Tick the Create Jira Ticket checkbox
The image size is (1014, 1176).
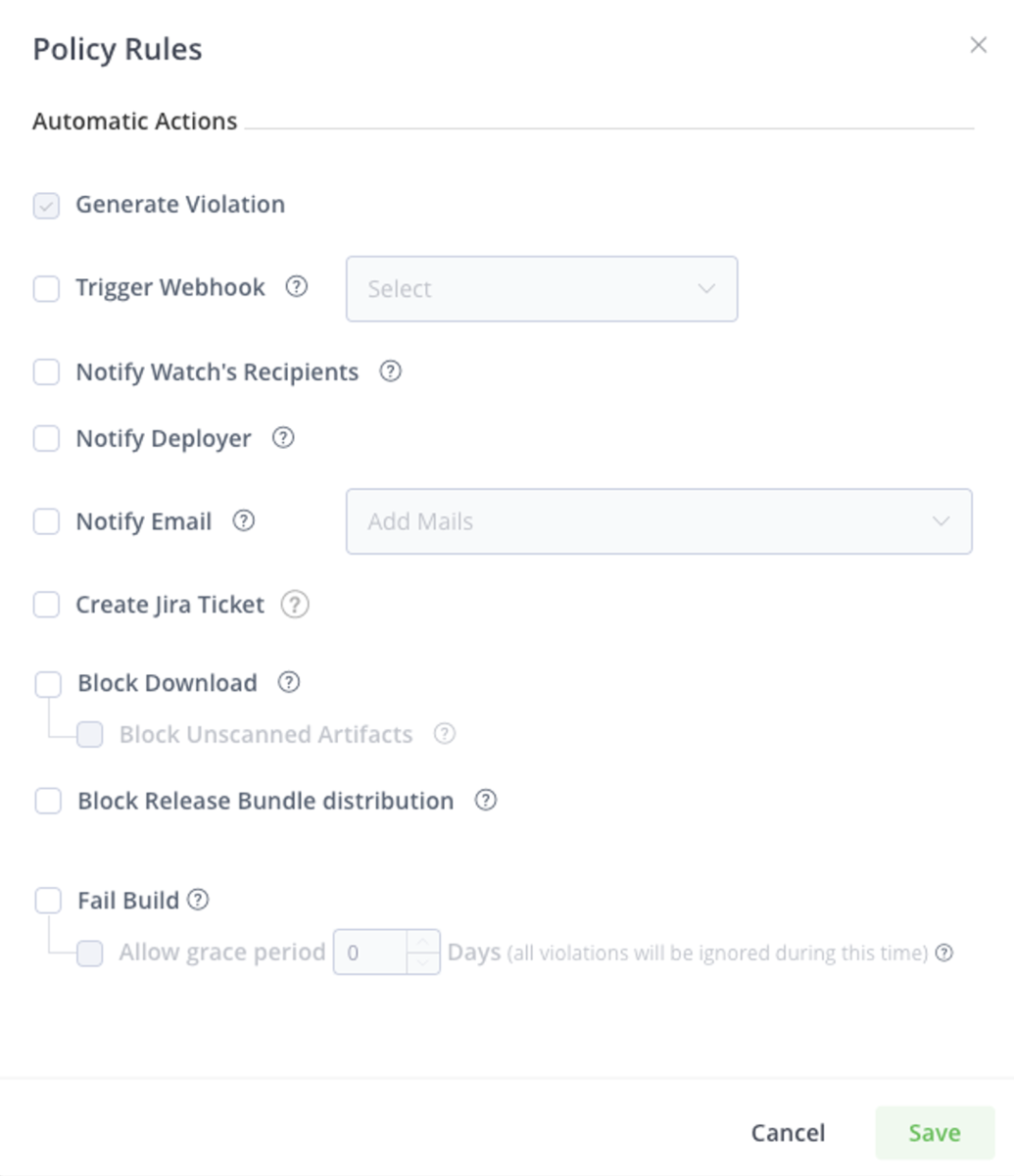tap(46, 605)
